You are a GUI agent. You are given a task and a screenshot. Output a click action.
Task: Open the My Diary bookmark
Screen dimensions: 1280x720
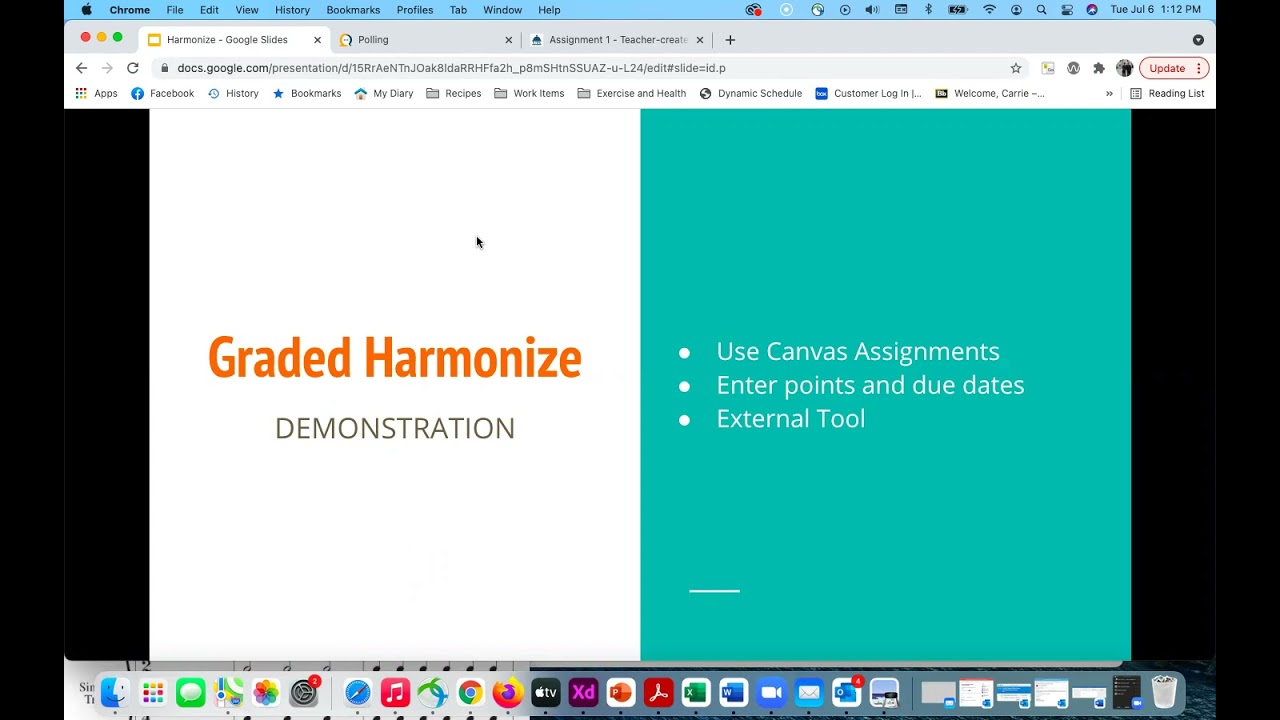(x=384, y=93)
